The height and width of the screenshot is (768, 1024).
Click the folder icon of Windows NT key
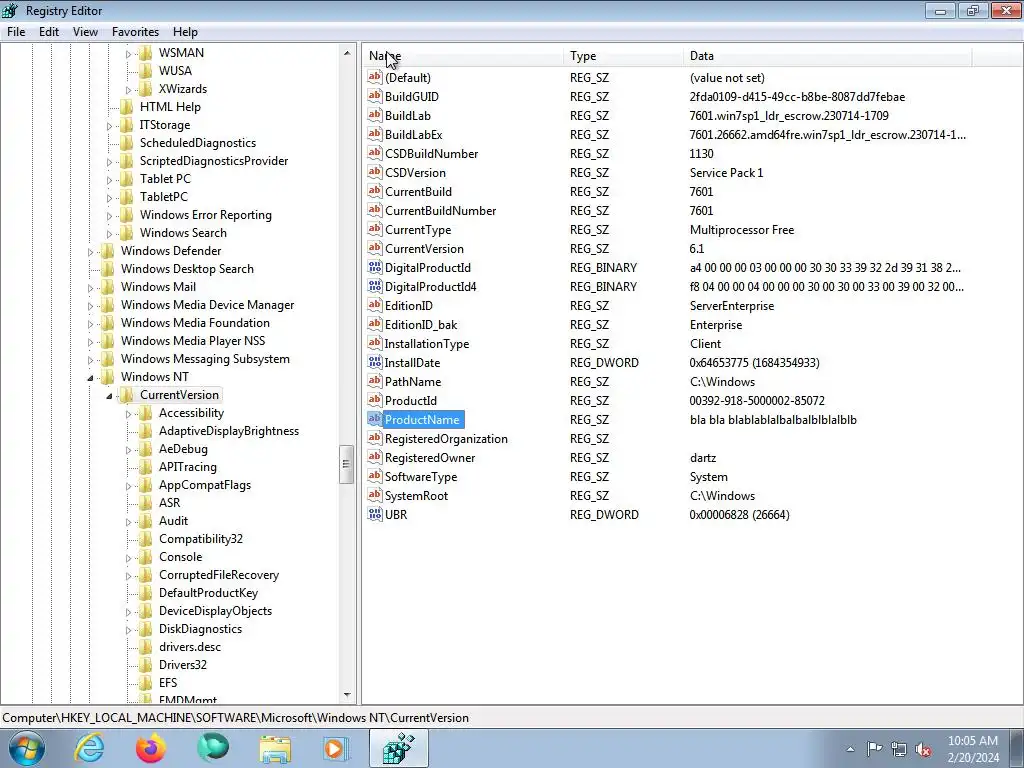pos(108,377)
